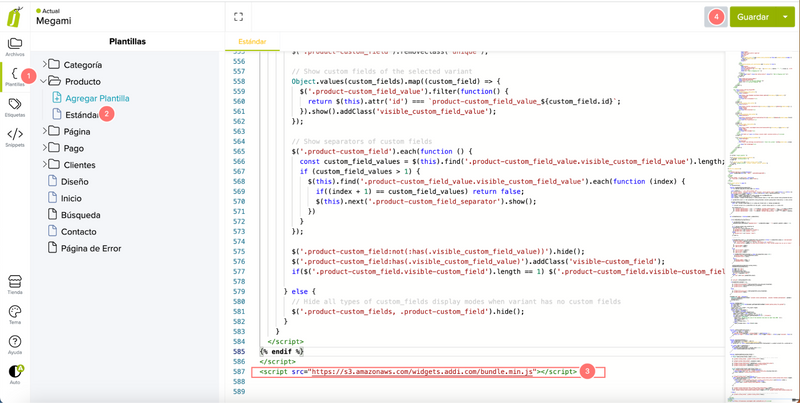Expand the Categoría folder
800x403 pixels.
coord(45,65)
